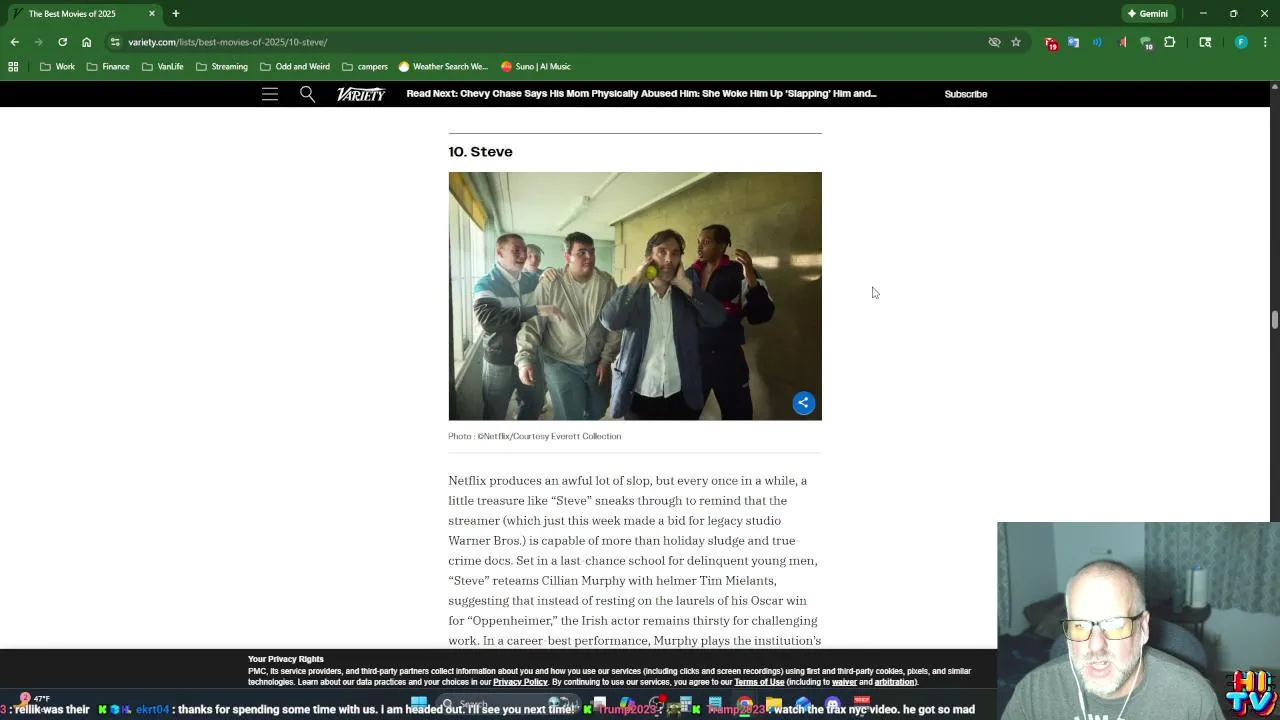1280x720 pixels.
Task: Go to Variety home via logo
Action: 361,94
